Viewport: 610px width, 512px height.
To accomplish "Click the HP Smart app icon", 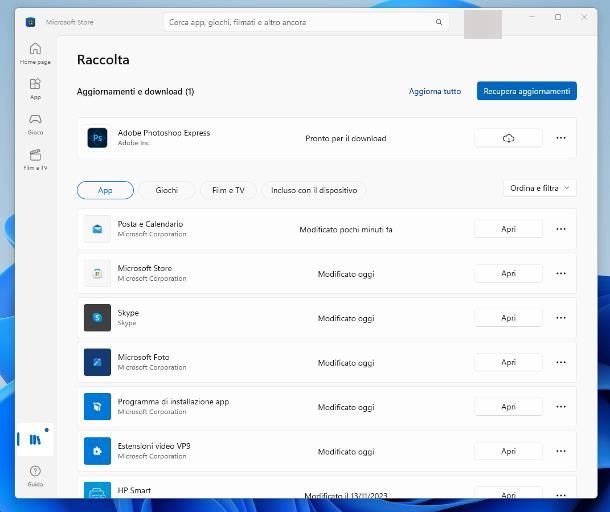I will 97,490.
